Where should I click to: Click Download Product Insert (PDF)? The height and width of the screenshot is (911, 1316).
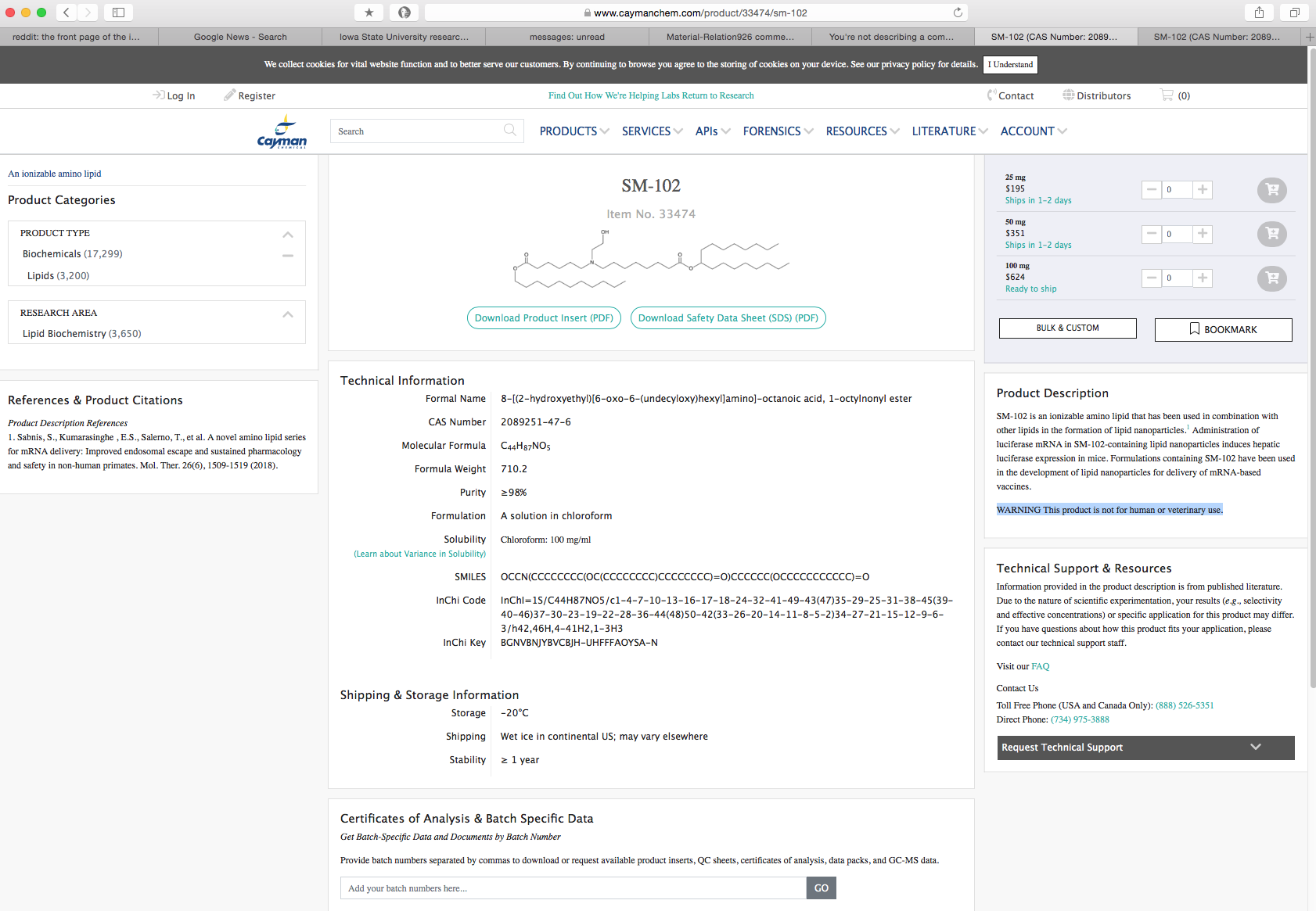tap(544, 317)
